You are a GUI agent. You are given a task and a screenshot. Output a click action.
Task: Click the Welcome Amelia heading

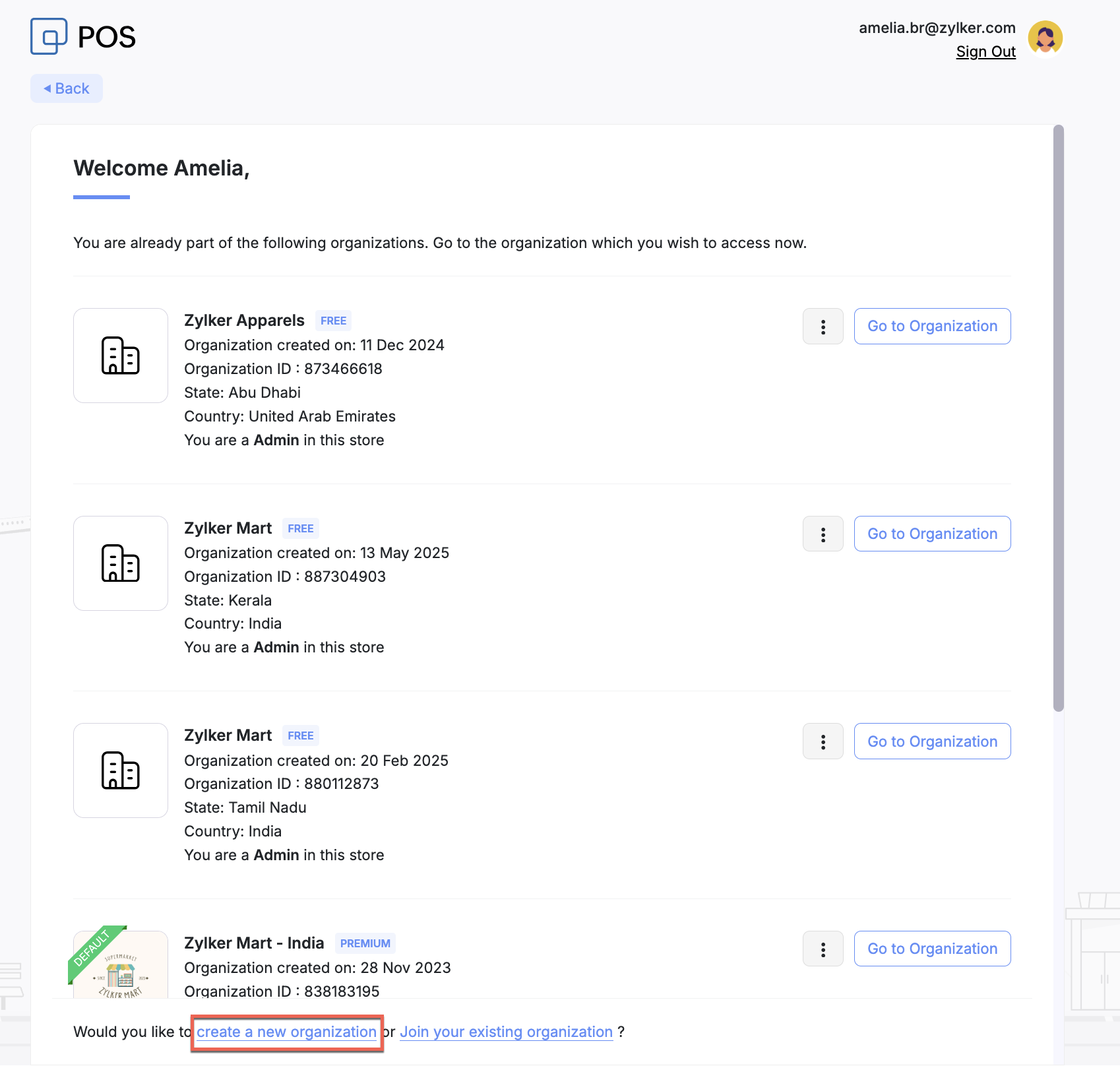click(x=162, y=168)
